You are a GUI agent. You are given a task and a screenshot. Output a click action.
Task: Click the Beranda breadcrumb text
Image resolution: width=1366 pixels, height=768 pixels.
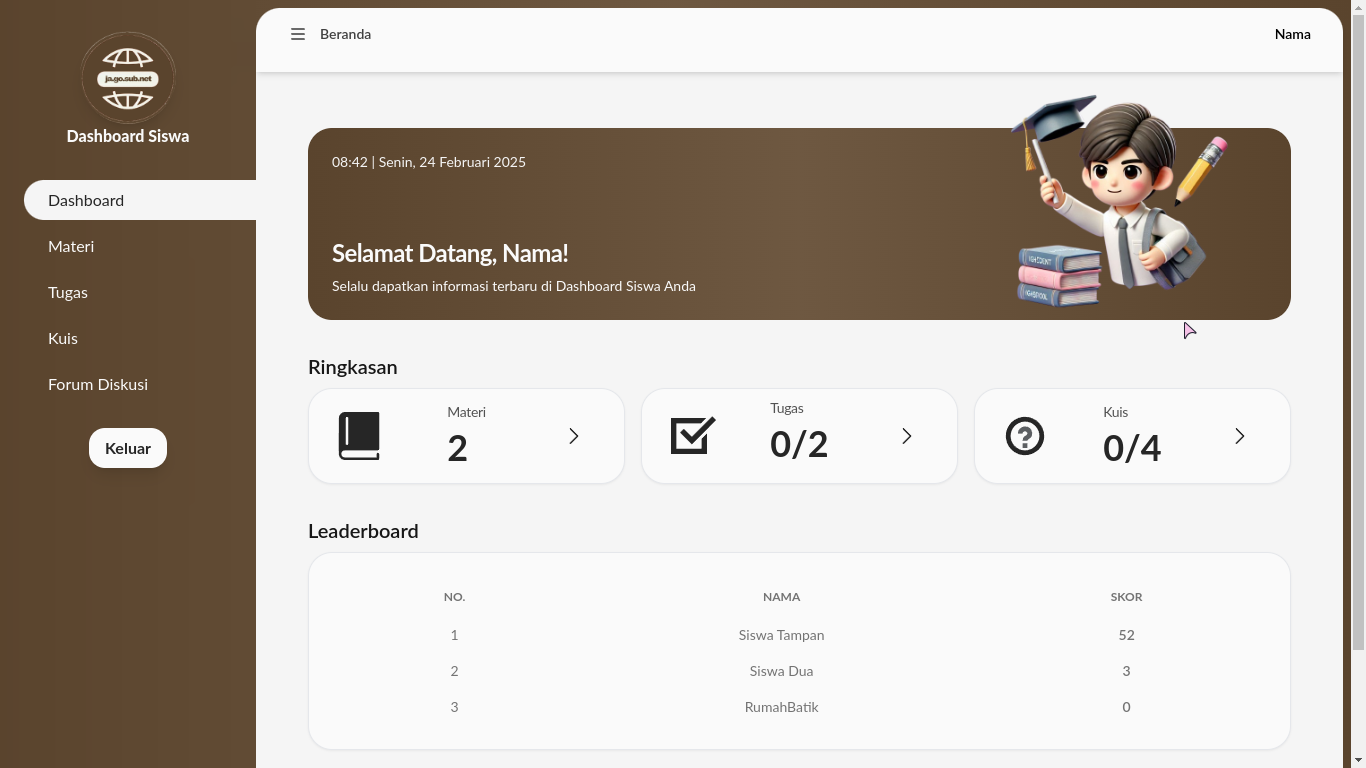click(x=345, y=34)
